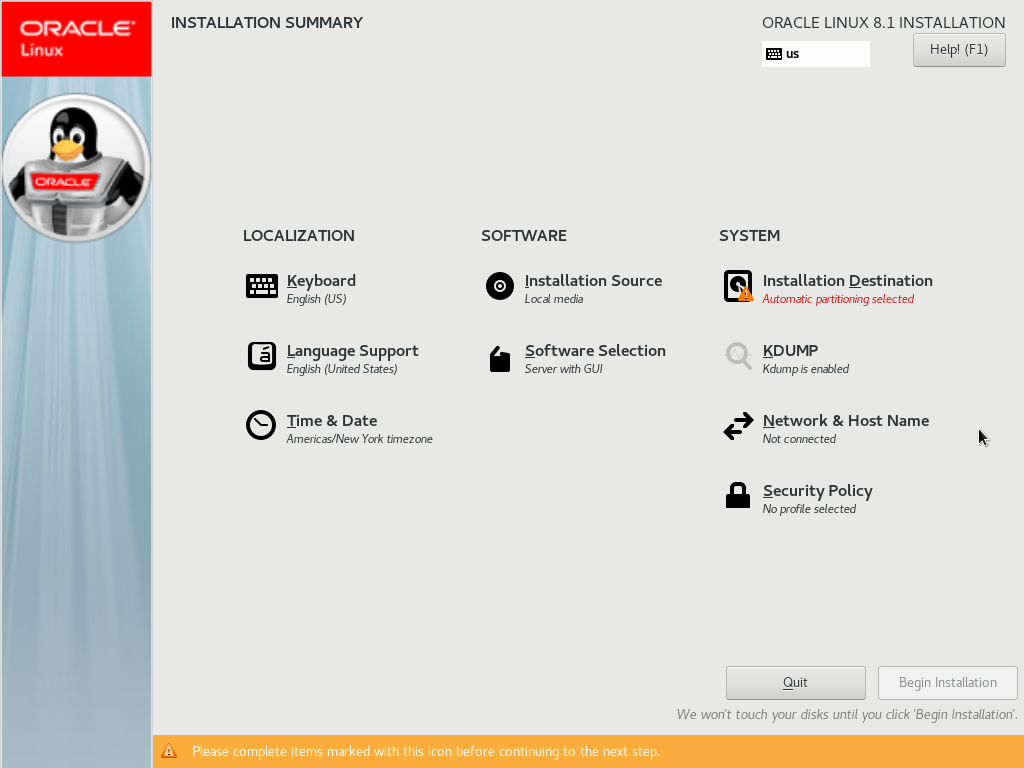1024x768 pixels.
Task: Click the Oracle Linux logo banner
Action: pyautogui.click(x=76, y=39)
